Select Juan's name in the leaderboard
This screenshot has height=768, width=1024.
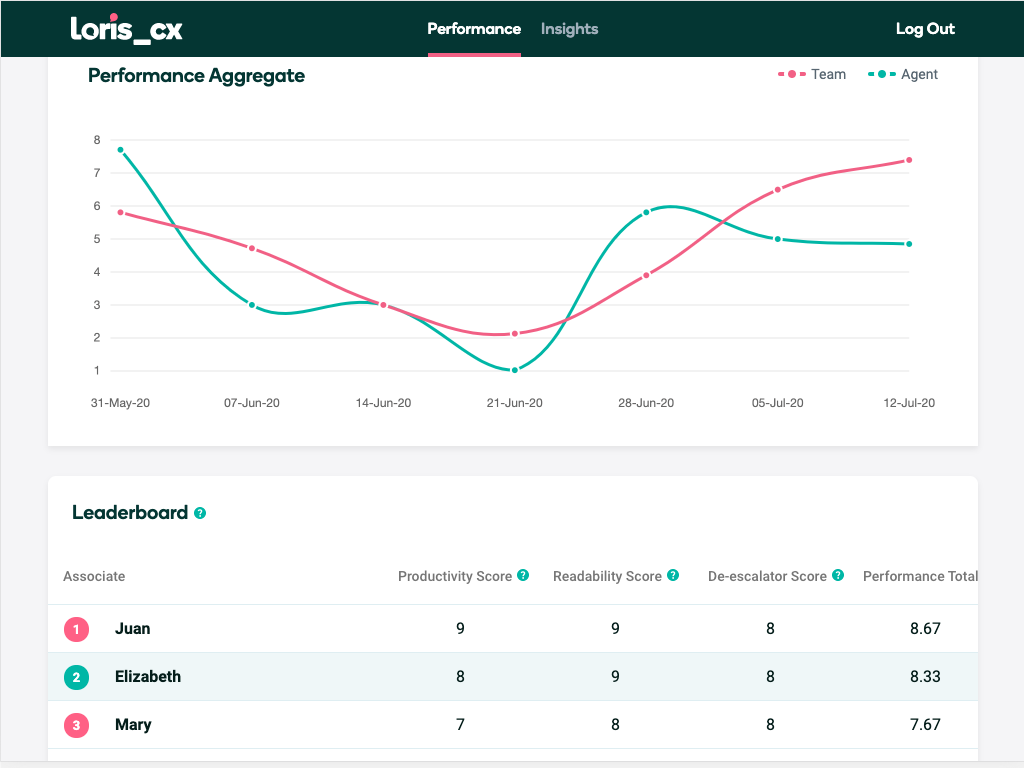coord(133,629)
